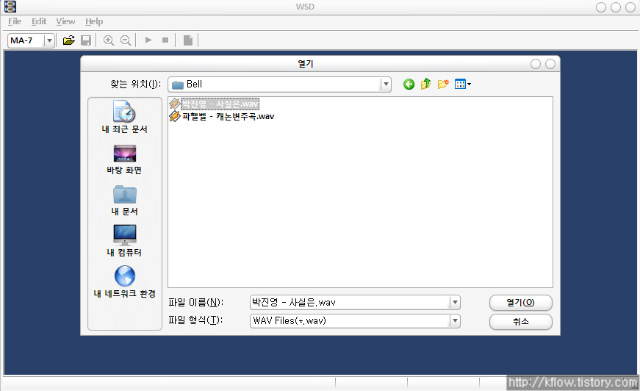Open the view menu grid icon
The height and width of the screenshot is (391, 640).
pyautogui.click(x=462, y=84)
